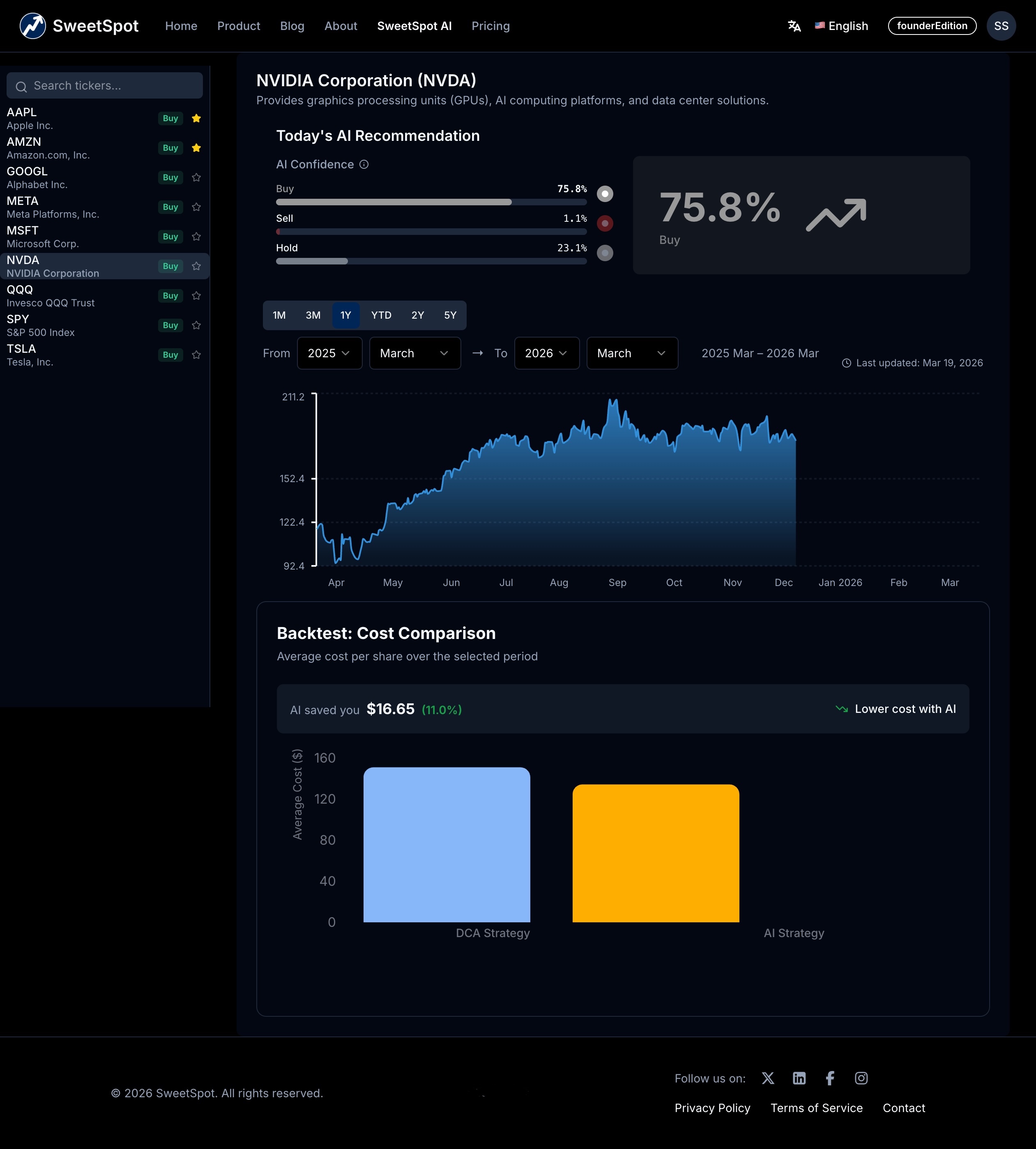Click the Buy confidence progress bar
The image size is (1036, 1149).
click(431, 202)
